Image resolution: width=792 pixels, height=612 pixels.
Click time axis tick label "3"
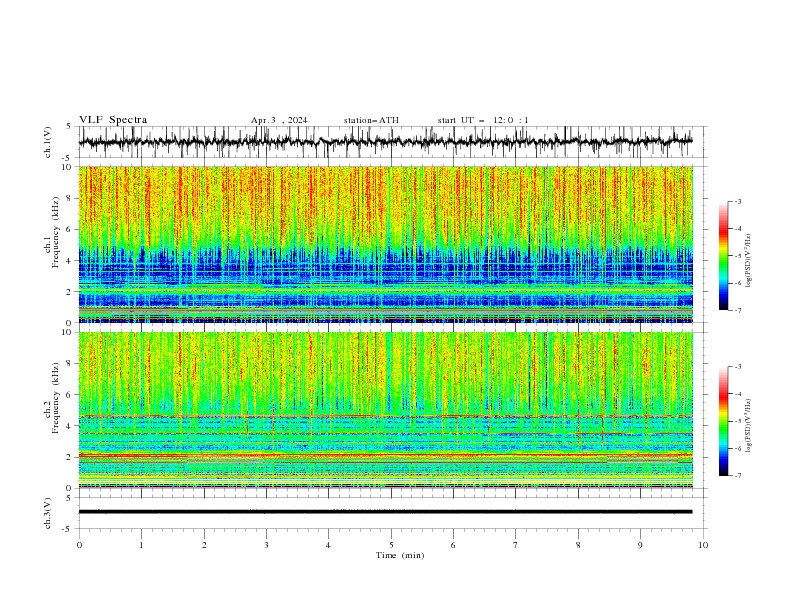tap(266, 545)
